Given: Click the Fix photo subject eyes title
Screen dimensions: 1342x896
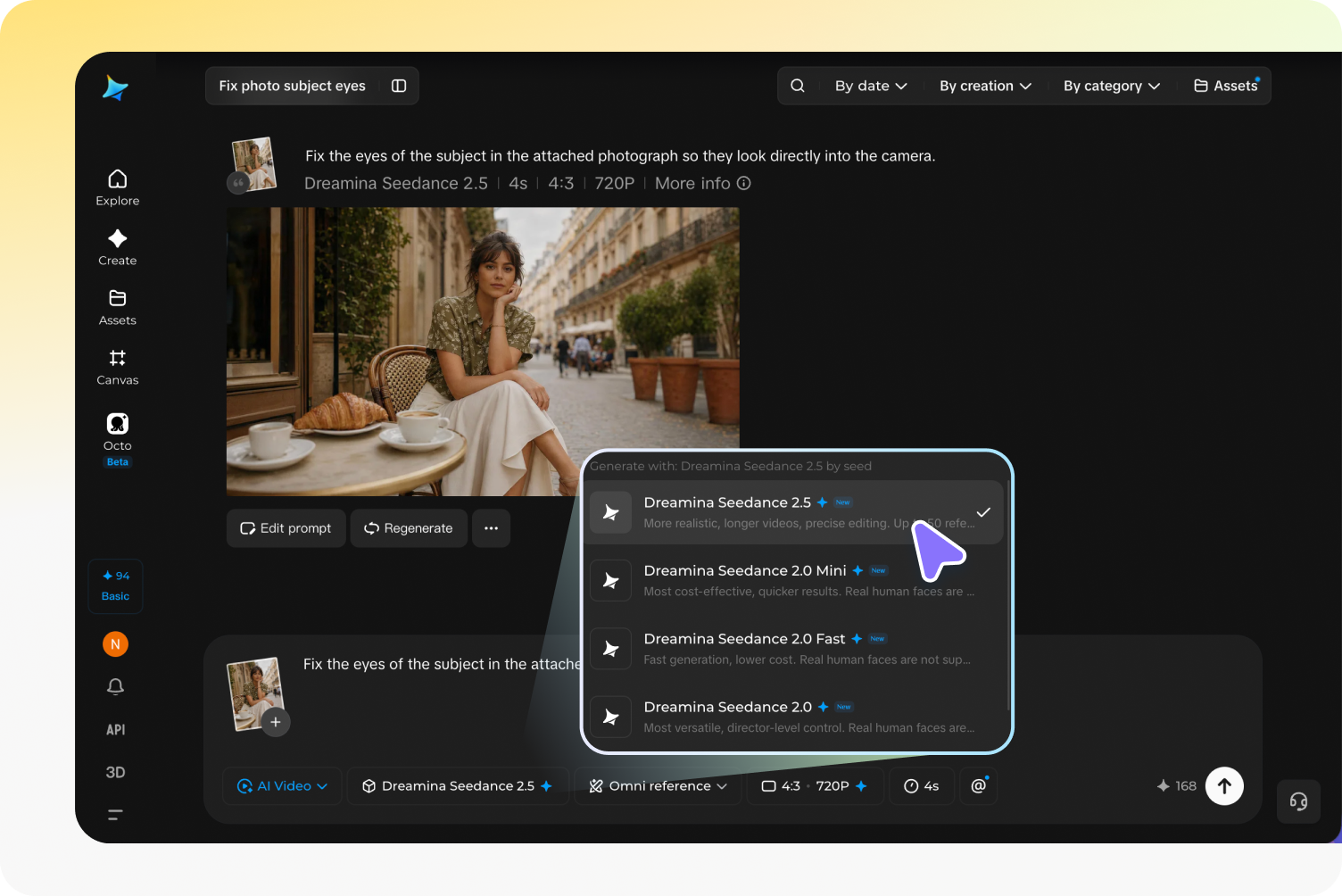Looking at the screenshot, I should coord(292,86).
